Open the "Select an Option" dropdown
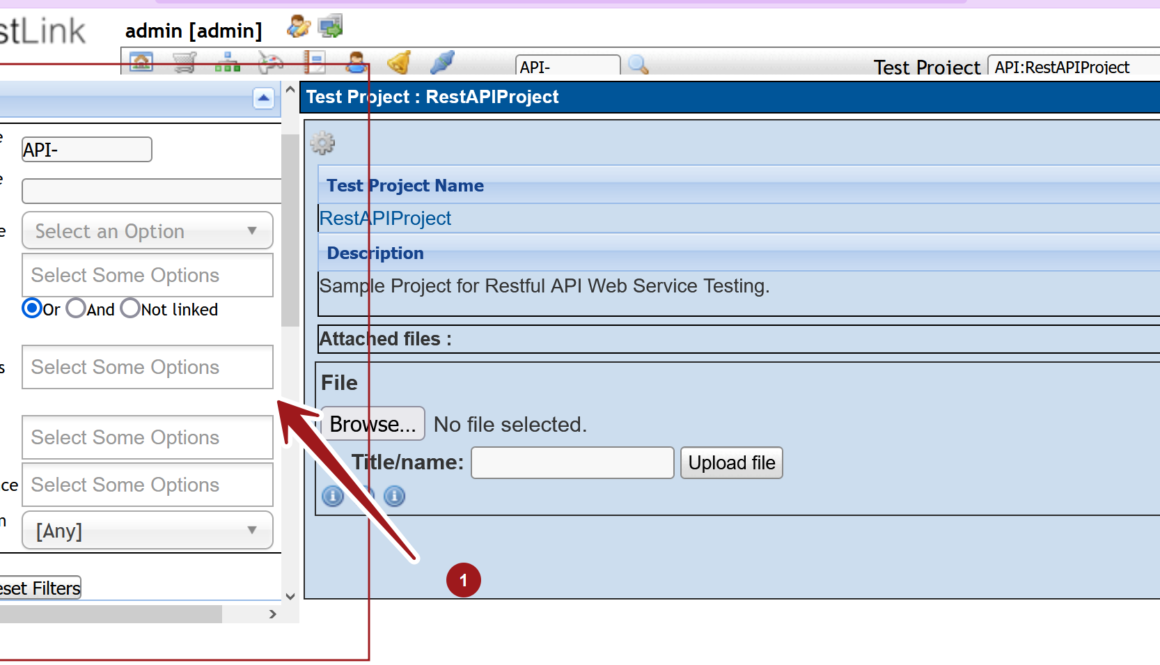Screen dimensions: 1160x665 pos(147,231)
